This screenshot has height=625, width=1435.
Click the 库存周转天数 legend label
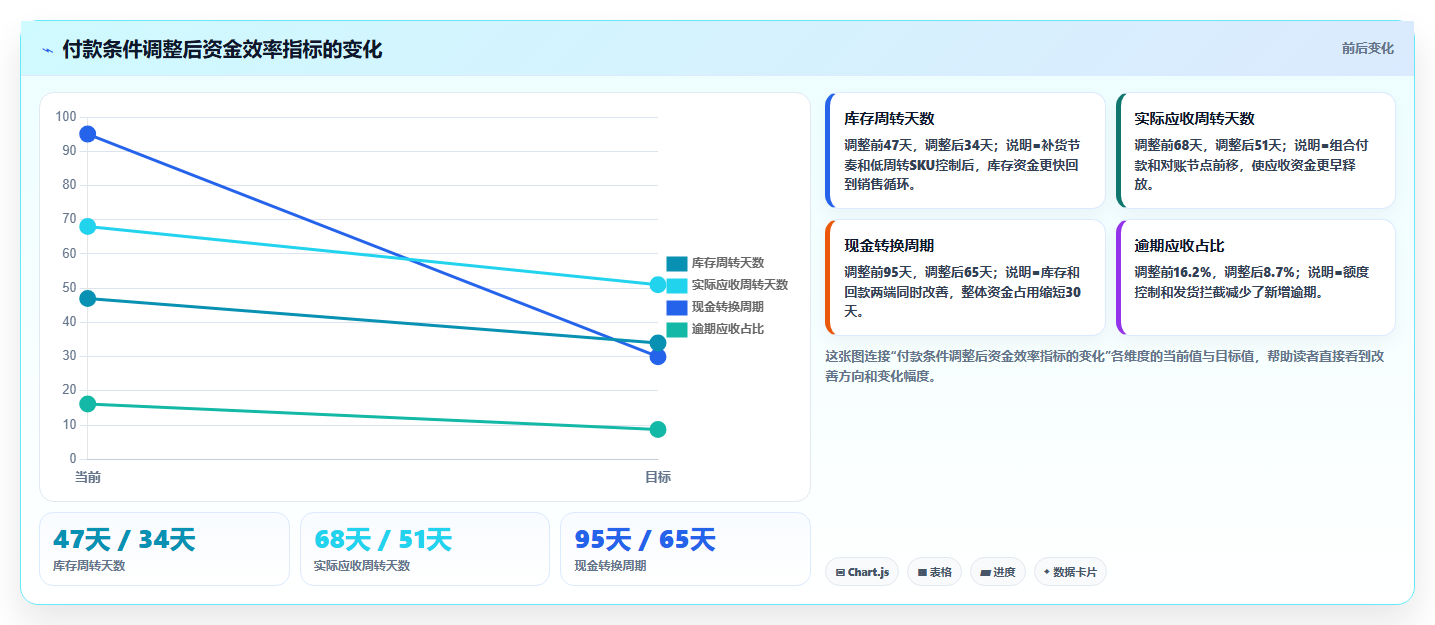tap(728, 263)
